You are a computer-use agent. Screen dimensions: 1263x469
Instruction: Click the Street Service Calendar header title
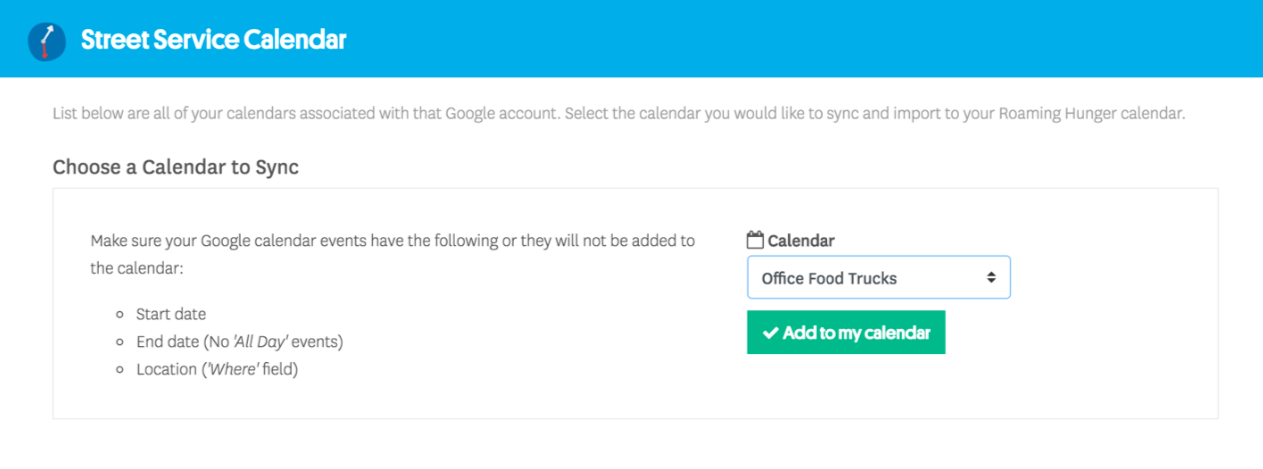(x=213, y=40)
